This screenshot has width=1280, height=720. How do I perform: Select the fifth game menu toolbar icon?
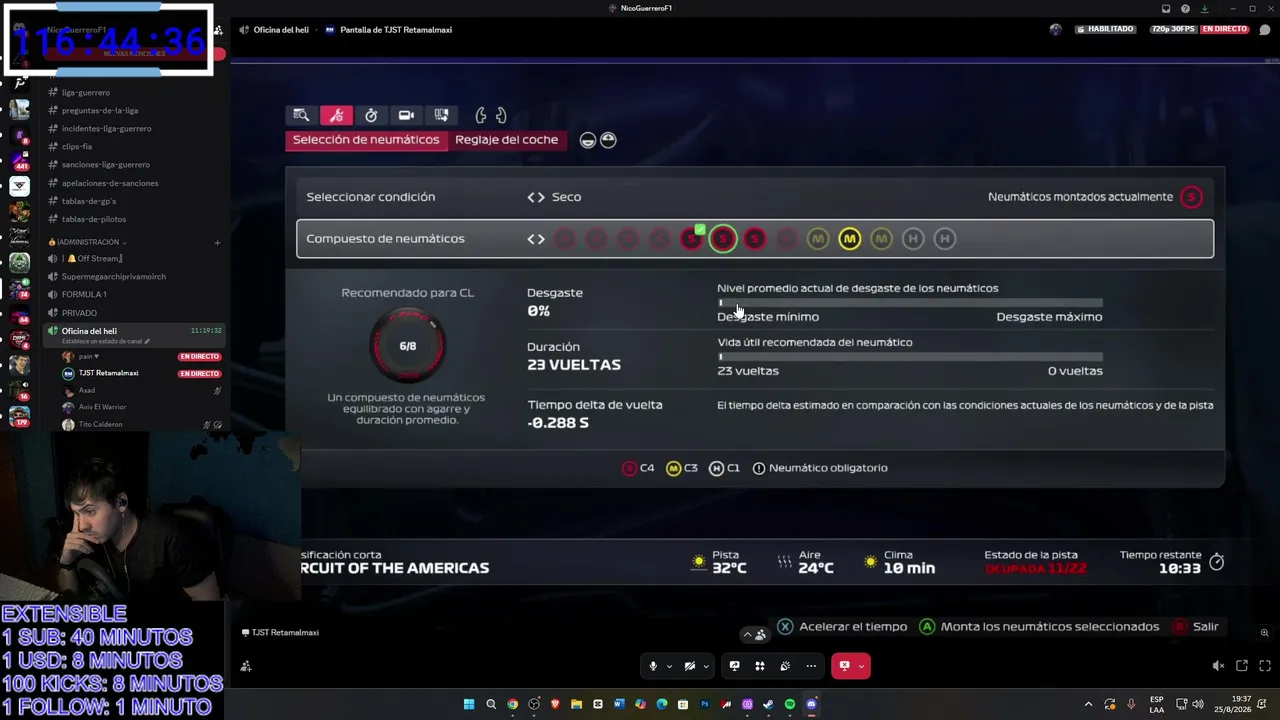(441, 115)
